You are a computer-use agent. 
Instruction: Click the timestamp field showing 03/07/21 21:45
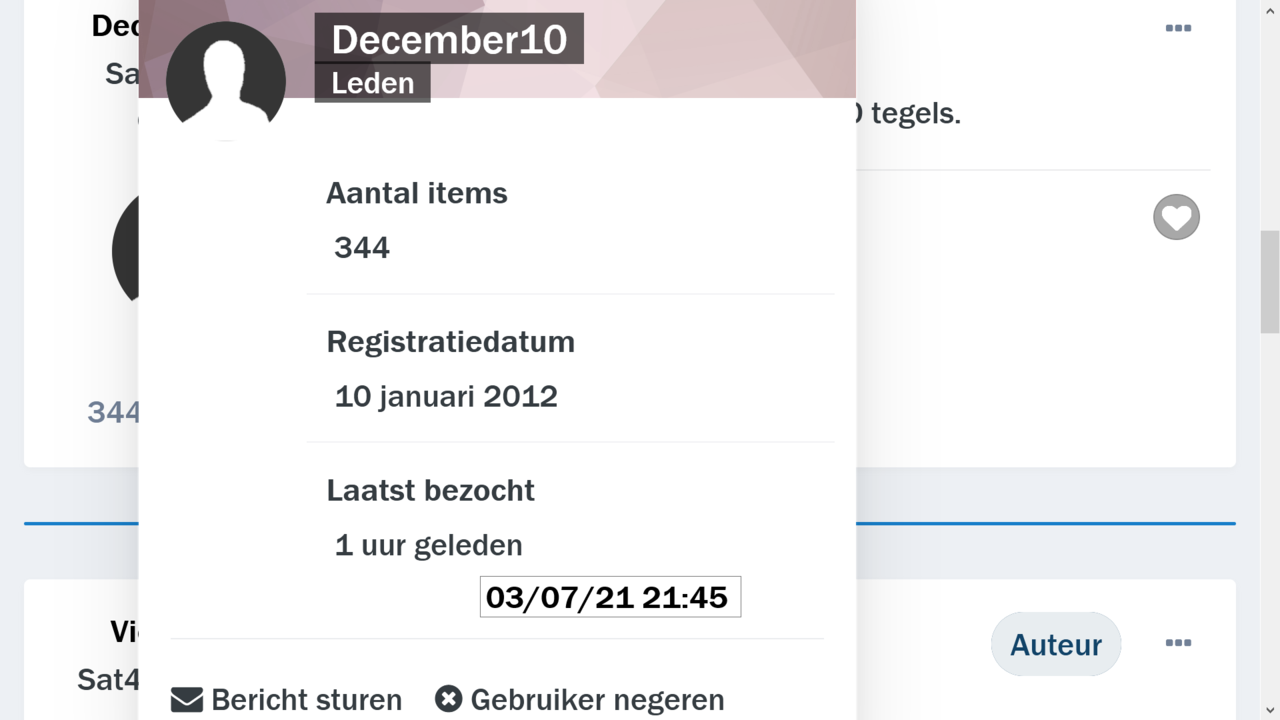click(x=610, y=596)
